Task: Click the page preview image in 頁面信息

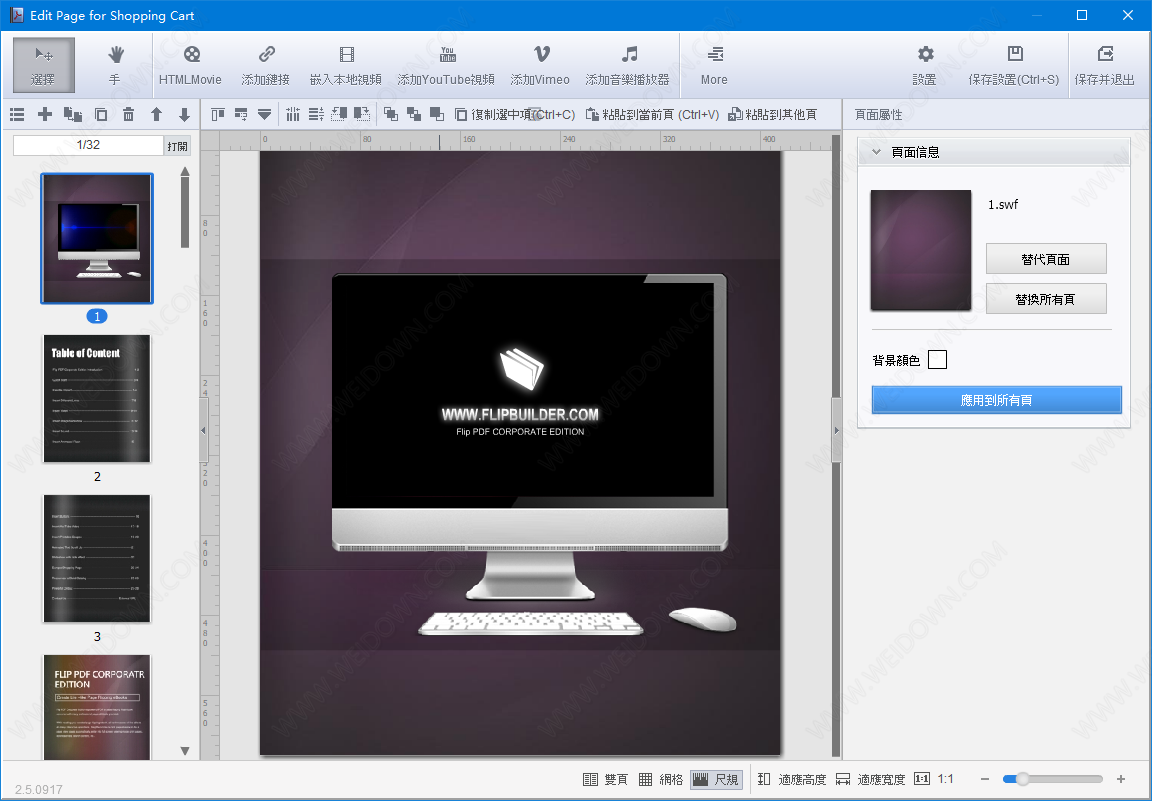Action: click(x=921, y=251)
